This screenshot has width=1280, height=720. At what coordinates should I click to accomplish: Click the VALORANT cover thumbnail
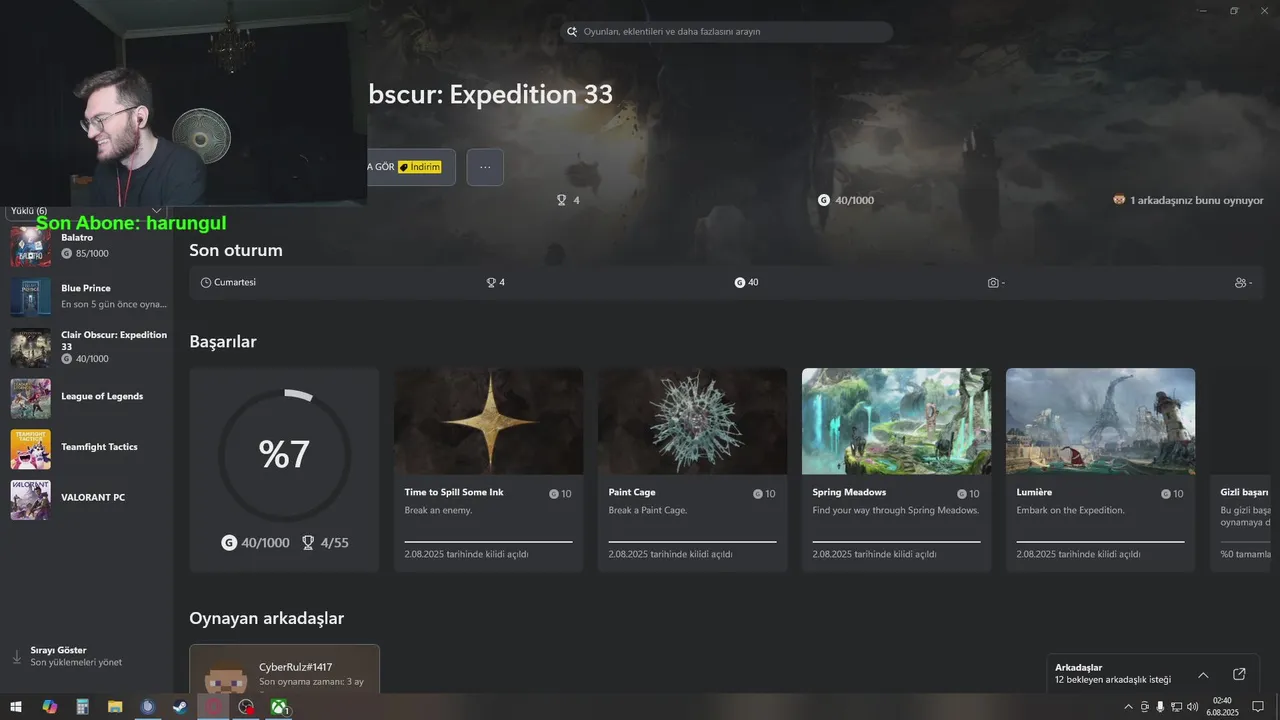[x=31, y=500]
